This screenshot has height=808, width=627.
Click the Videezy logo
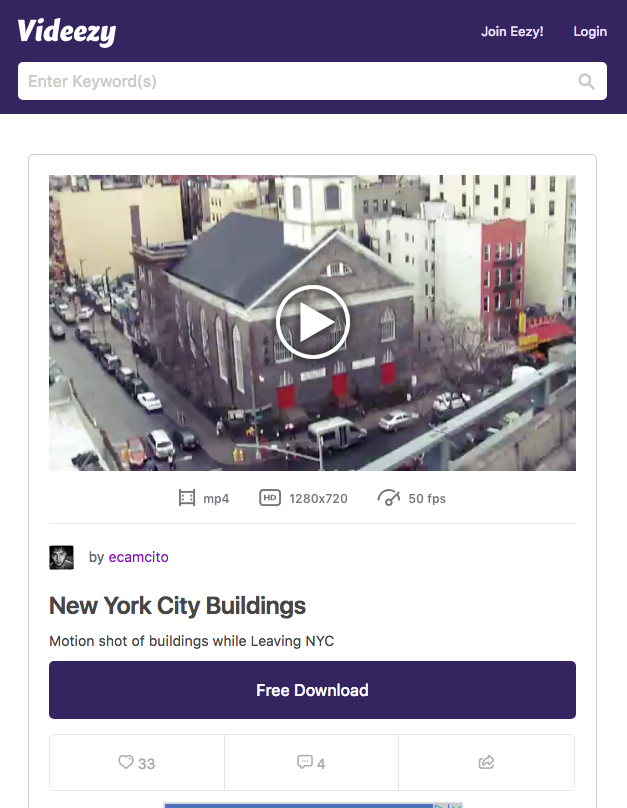(x=67, y=32)
